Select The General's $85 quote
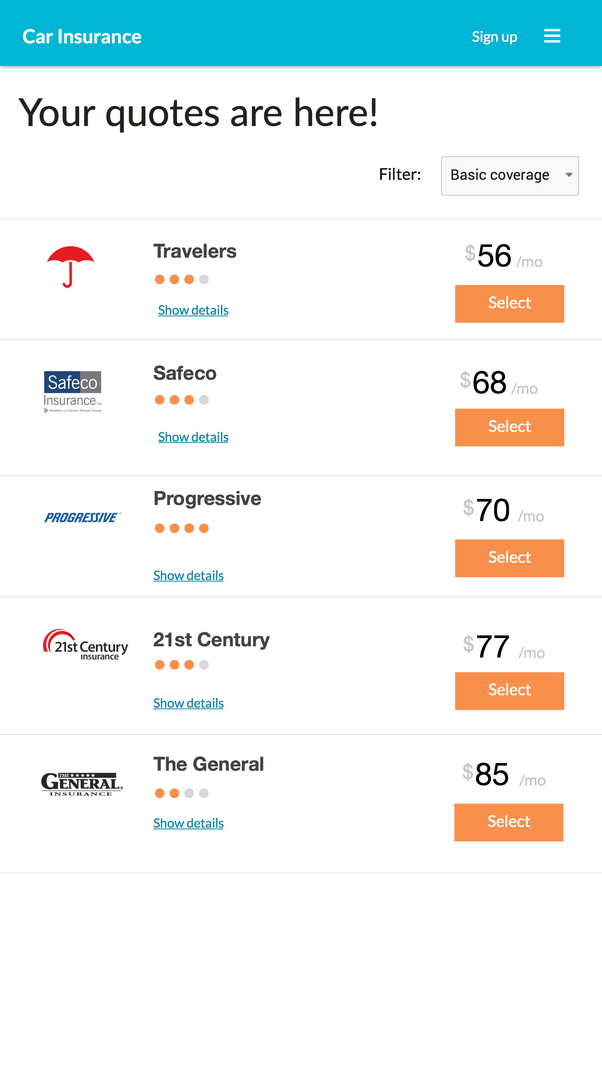 [508, 822]
